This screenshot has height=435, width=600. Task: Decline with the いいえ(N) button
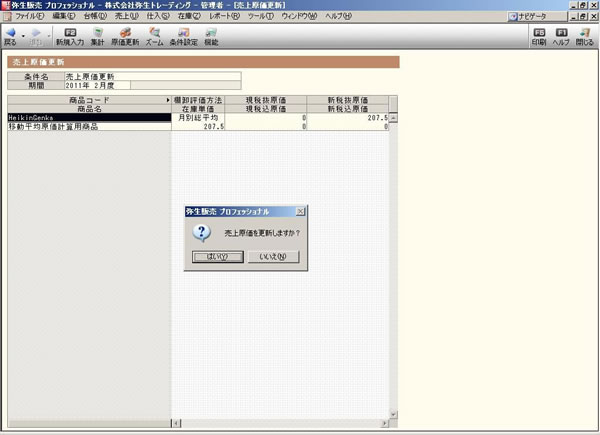[x=273, y=257]
